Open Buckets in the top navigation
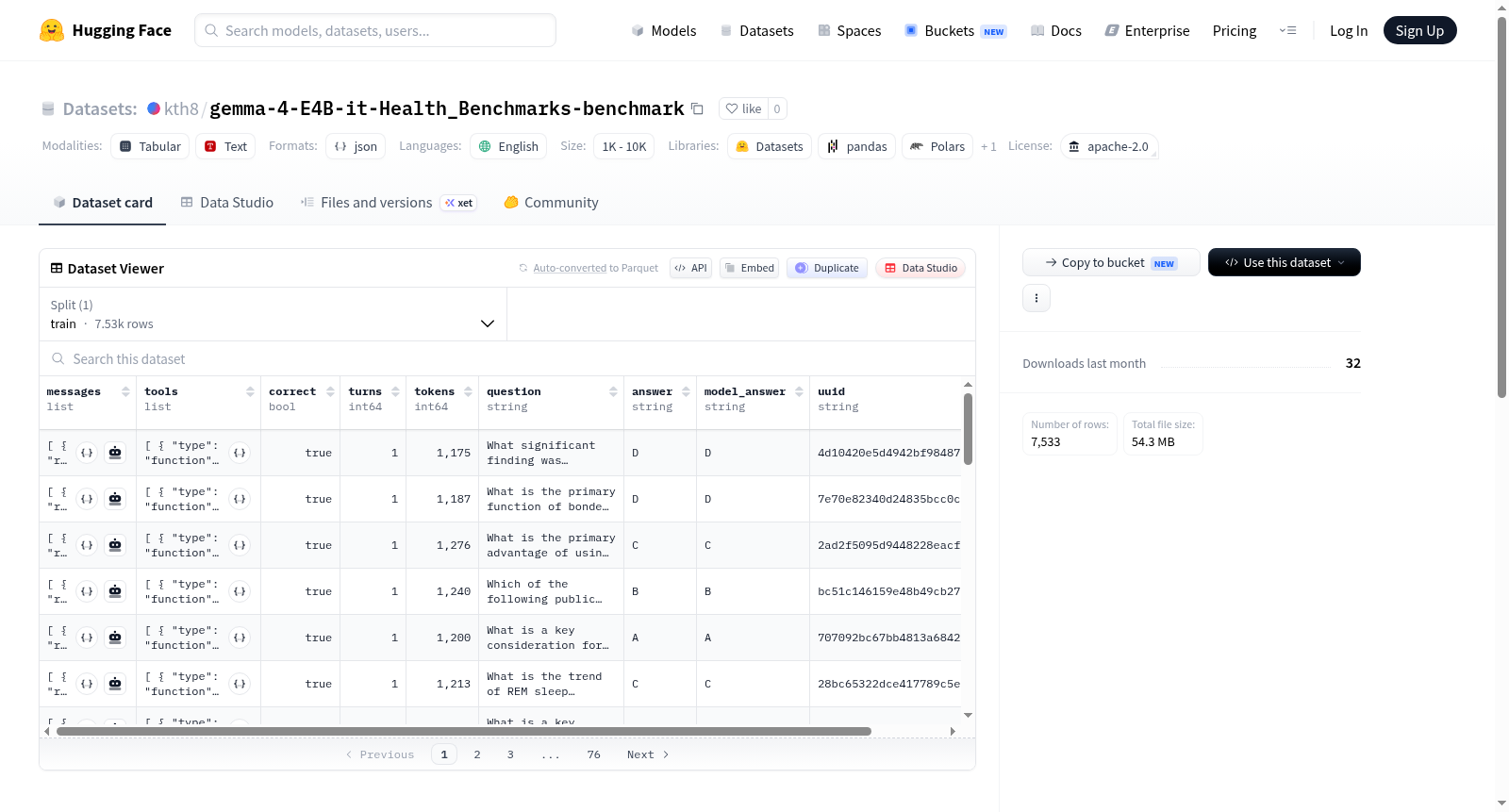Image resolution: width=1509 pixels, height=812 pixels. (x=955, y=30)
